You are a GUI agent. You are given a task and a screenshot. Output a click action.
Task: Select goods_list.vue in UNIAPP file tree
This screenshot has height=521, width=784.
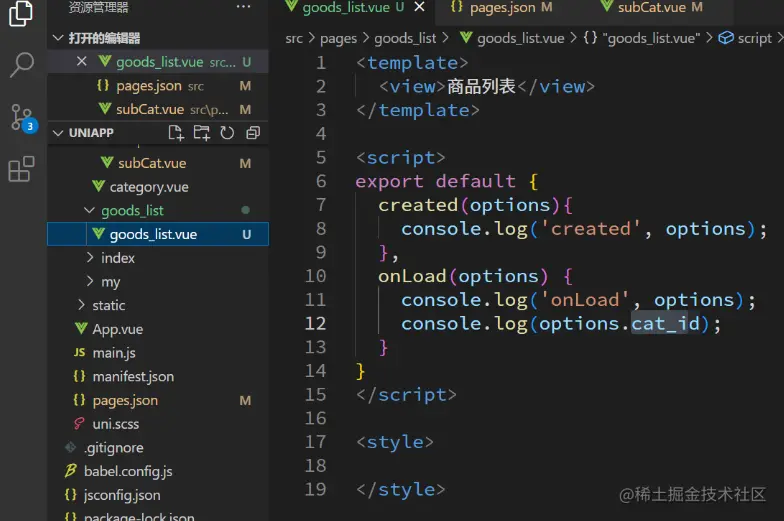(x=158, y=234)
